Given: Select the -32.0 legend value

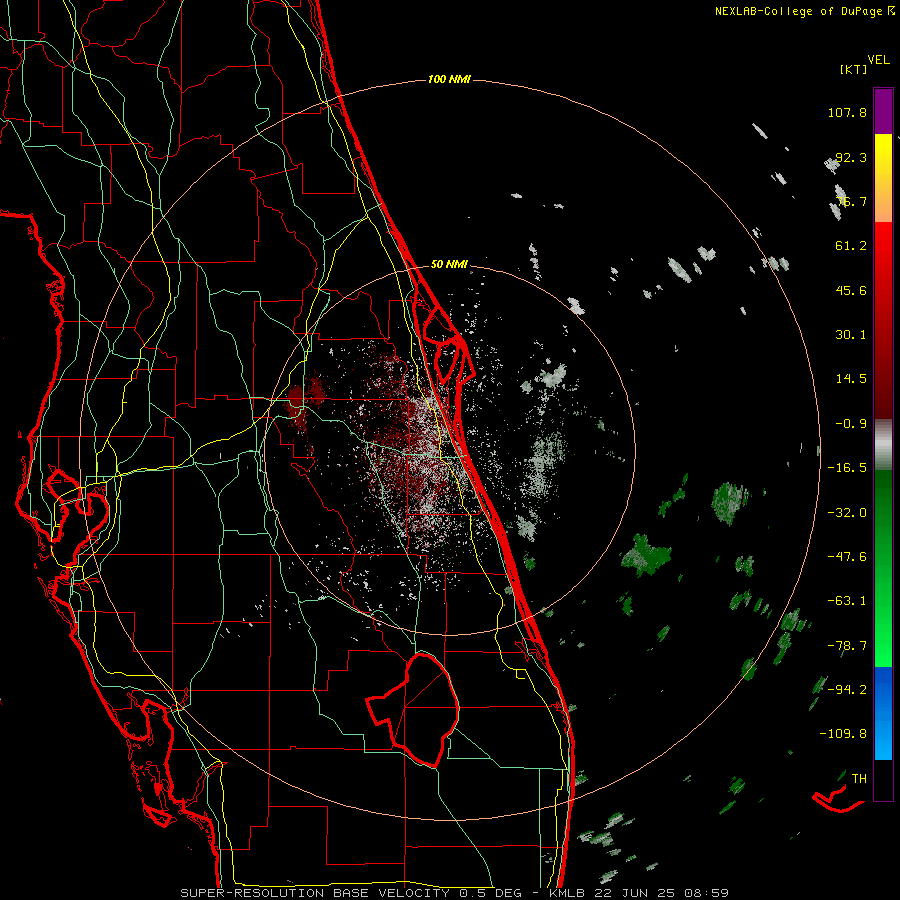Looking at the screenshot, I should tap(847, 513).
